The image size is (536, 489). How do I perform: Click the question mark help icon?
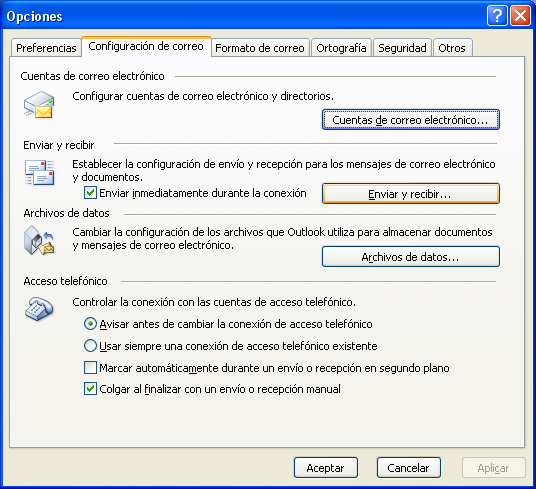(x=497, y=16)
